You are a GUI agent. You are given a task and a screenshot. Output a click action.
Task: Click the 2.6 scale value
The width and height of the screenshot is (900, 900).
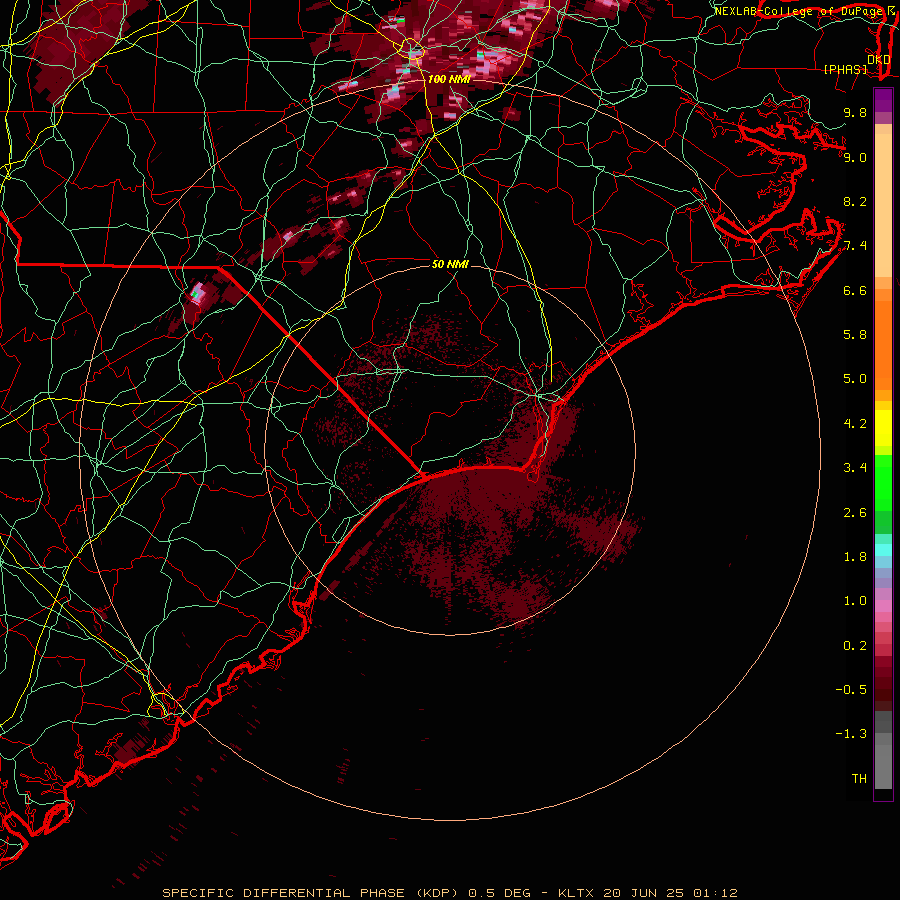[x=855, y=513]
